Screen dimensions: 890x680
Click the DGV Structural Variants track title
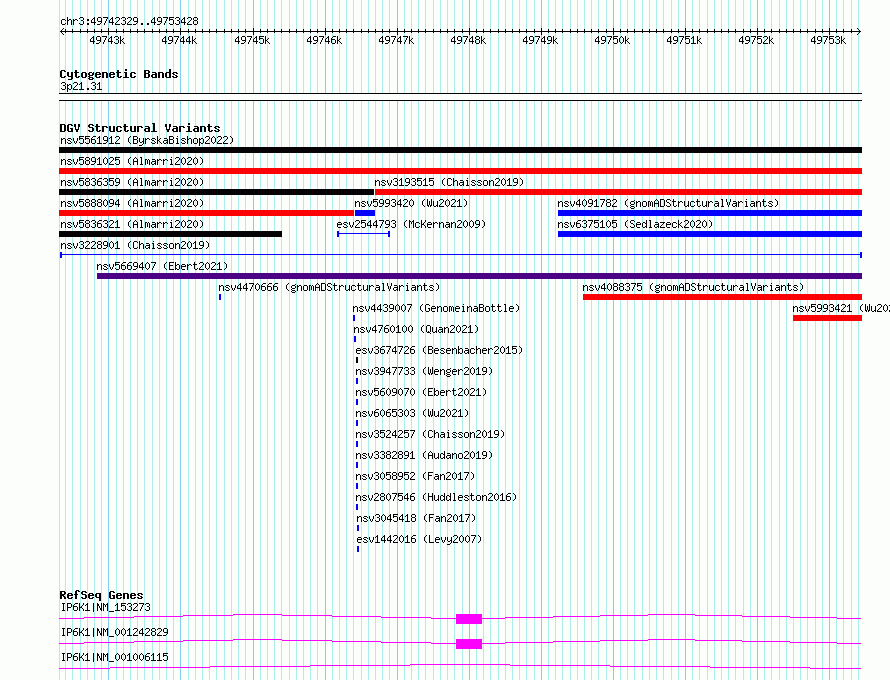(140, 128)
